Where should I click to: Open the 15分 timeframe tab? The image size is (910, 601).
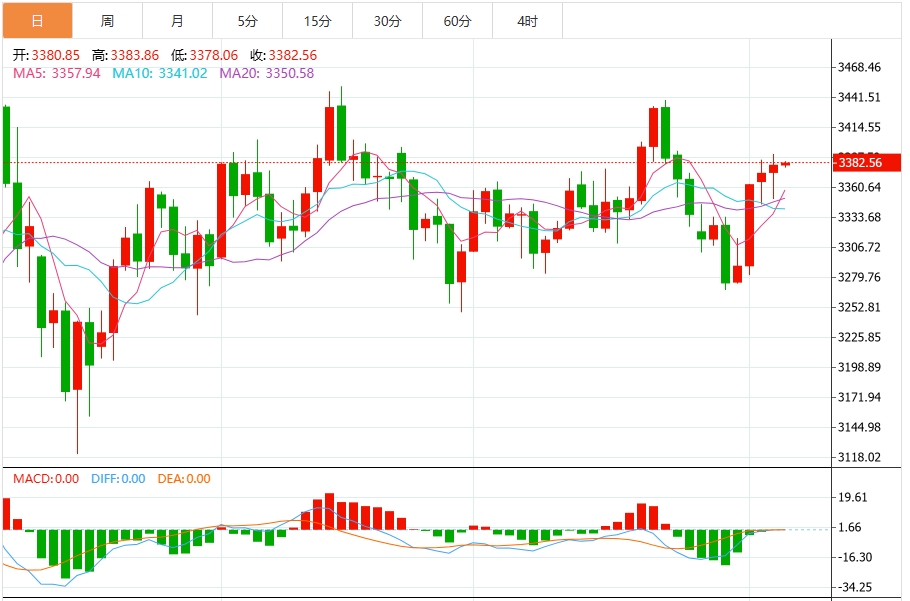click(317, 21)
